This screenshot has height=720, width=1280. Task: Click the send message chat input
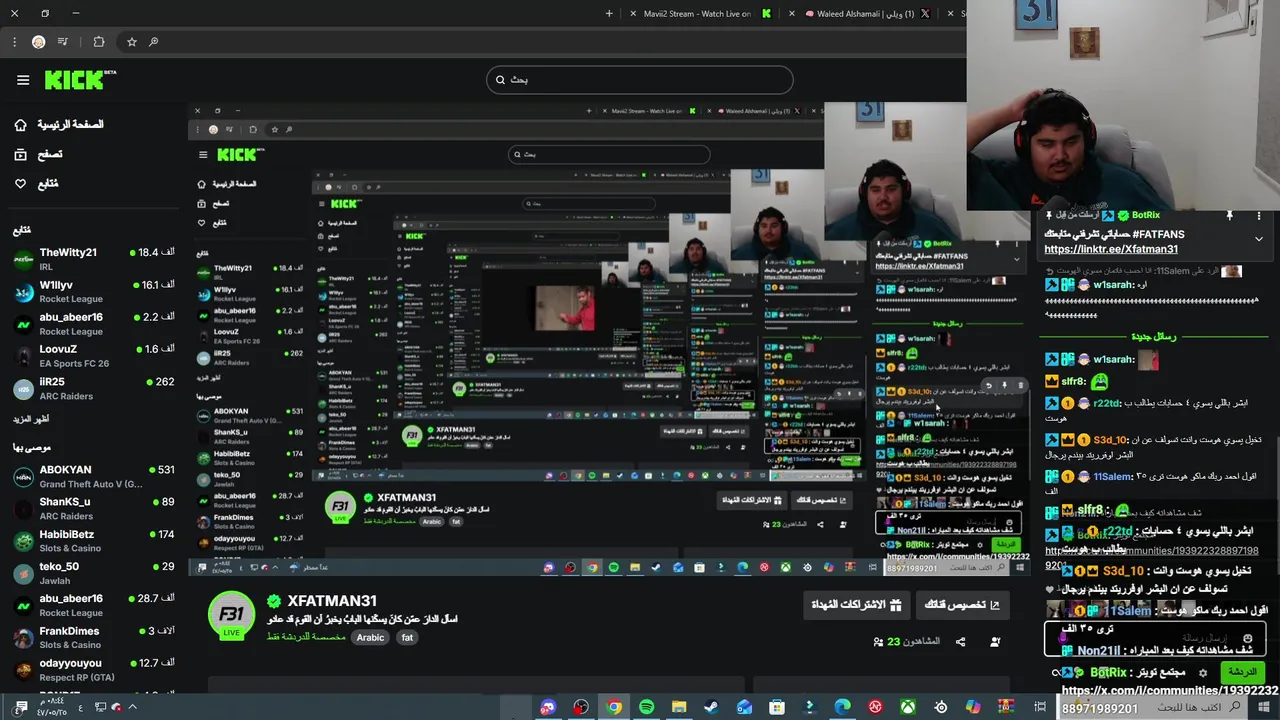click(1155, 638)
